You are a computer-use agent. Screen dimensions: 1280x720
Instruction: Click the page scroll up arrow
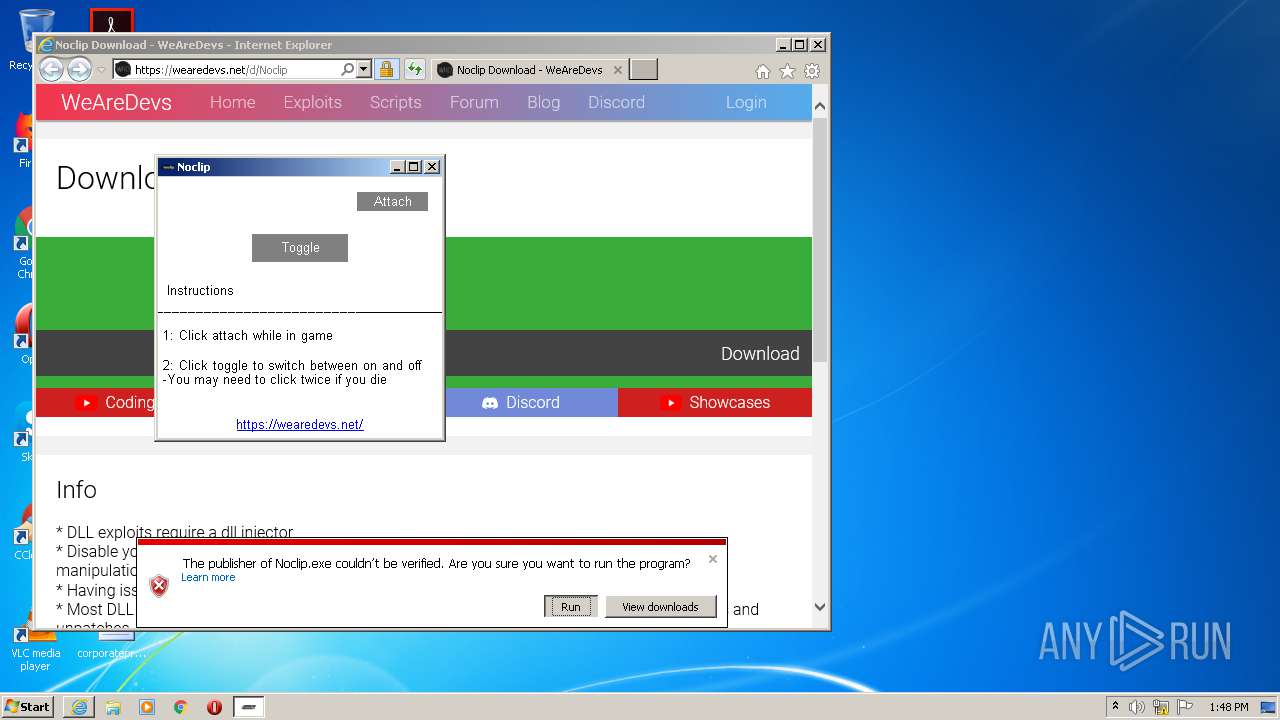pyautogui.click(x=820, y=106)
